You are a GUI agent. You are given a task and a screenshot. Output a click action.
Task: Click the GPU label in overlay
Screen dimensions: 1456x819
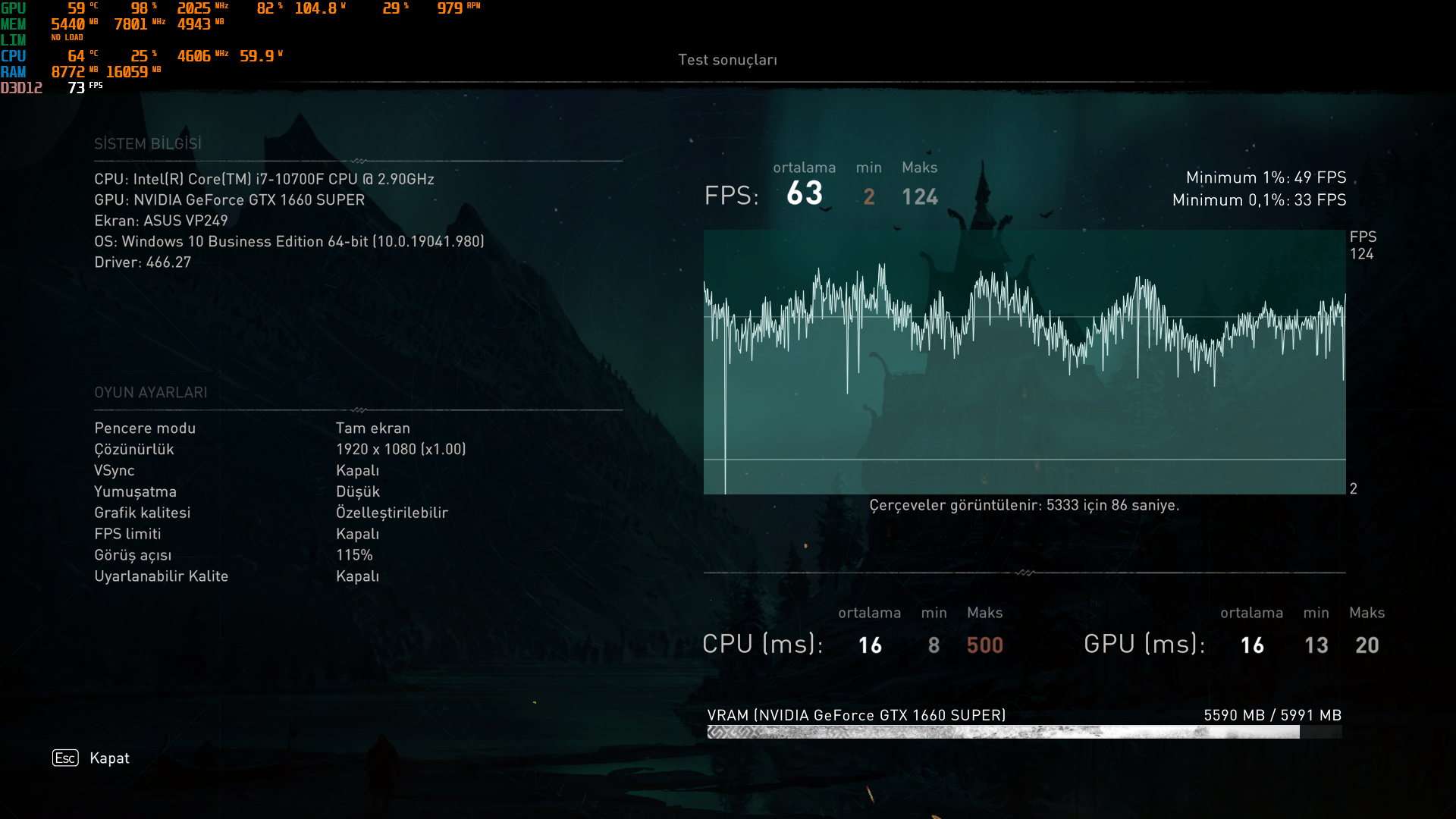13,8
